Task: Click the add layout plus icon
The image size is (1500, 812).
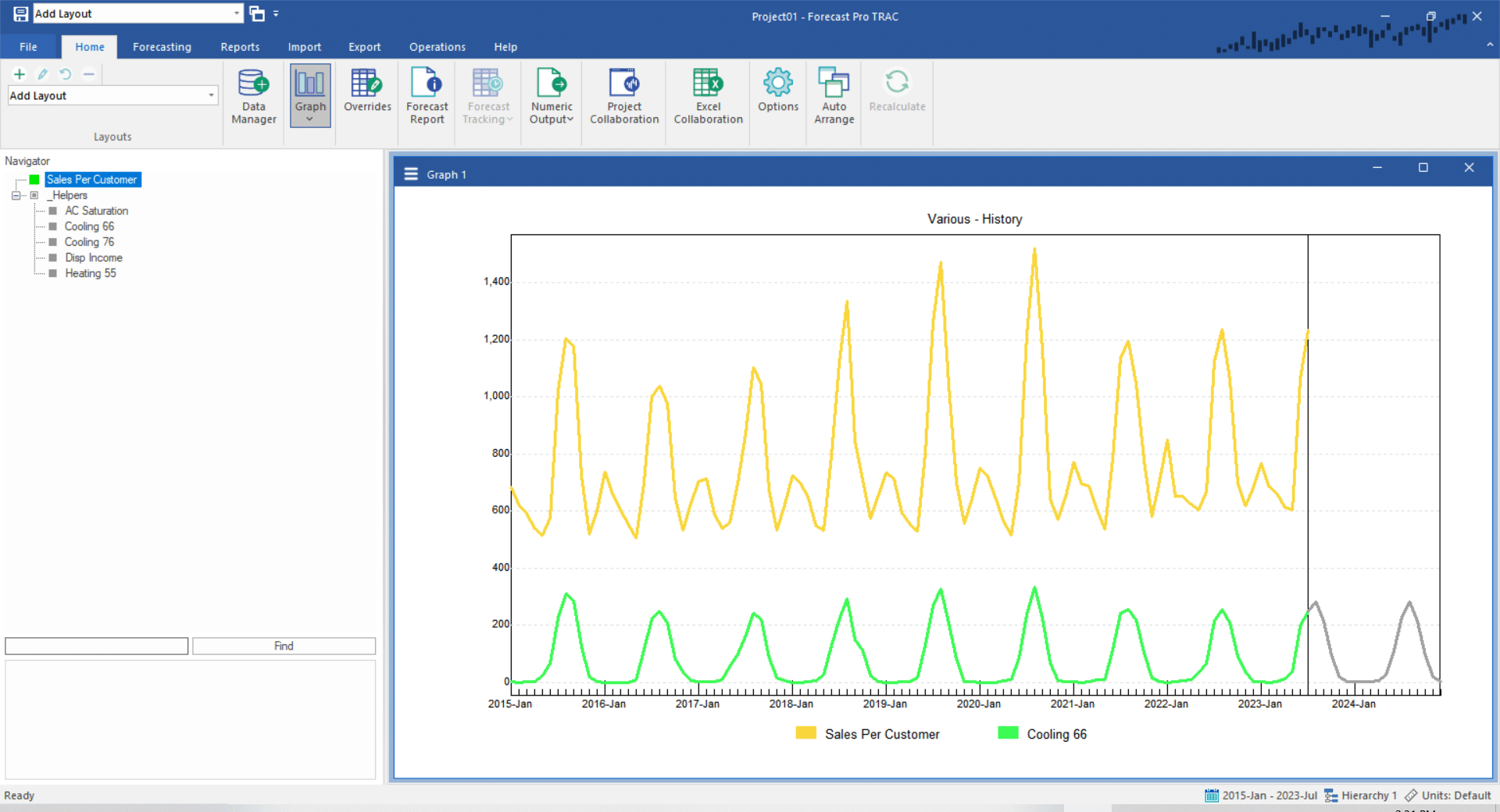Action: tap(20, 74)
